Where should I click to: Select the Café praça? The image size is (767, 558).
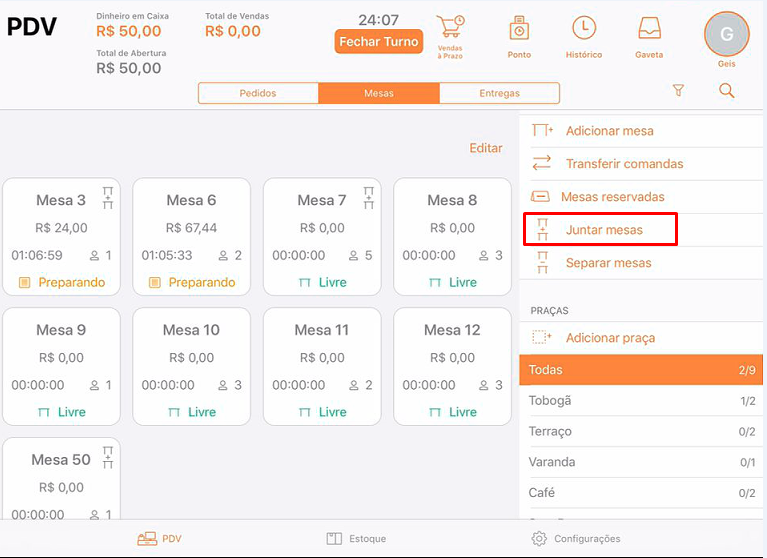coord(641,492)
